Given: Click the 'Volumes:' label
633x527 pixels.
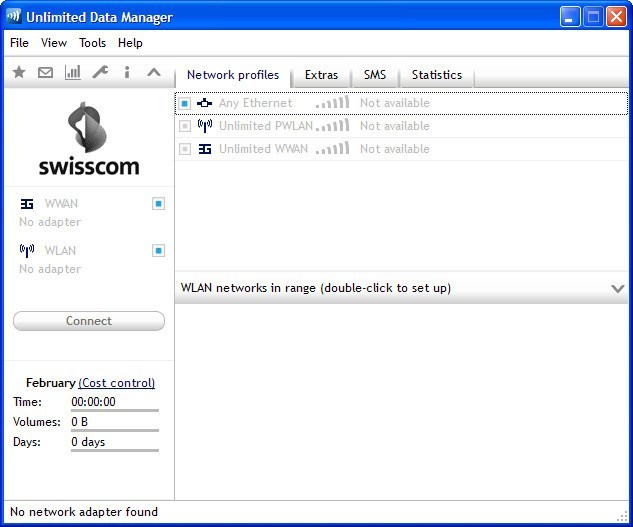Looking at the screenshot, I should [x=37, y=422].
